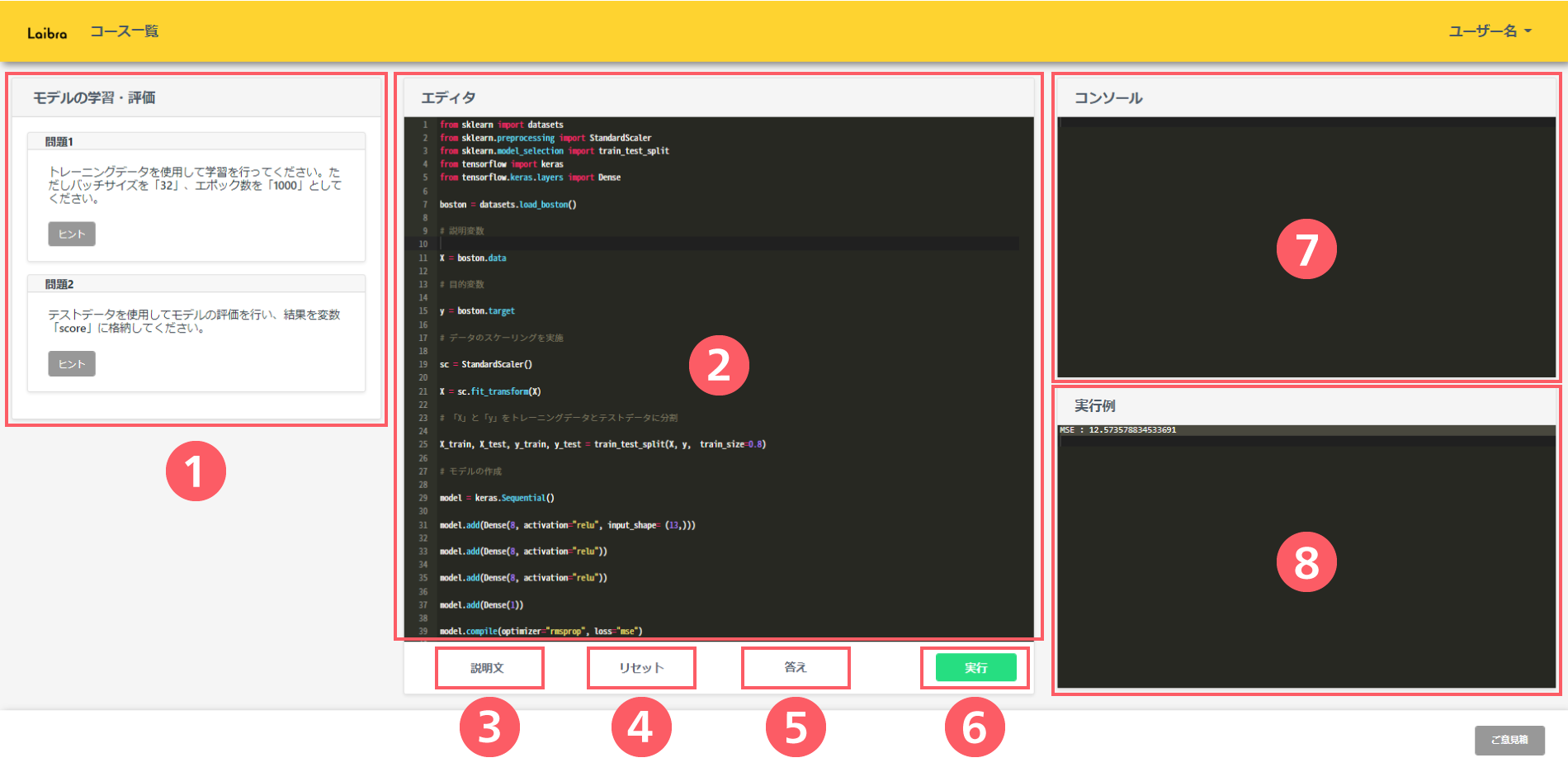
Task: Open the ご意見箱 feedback button
Action: tap(1509, 740)
